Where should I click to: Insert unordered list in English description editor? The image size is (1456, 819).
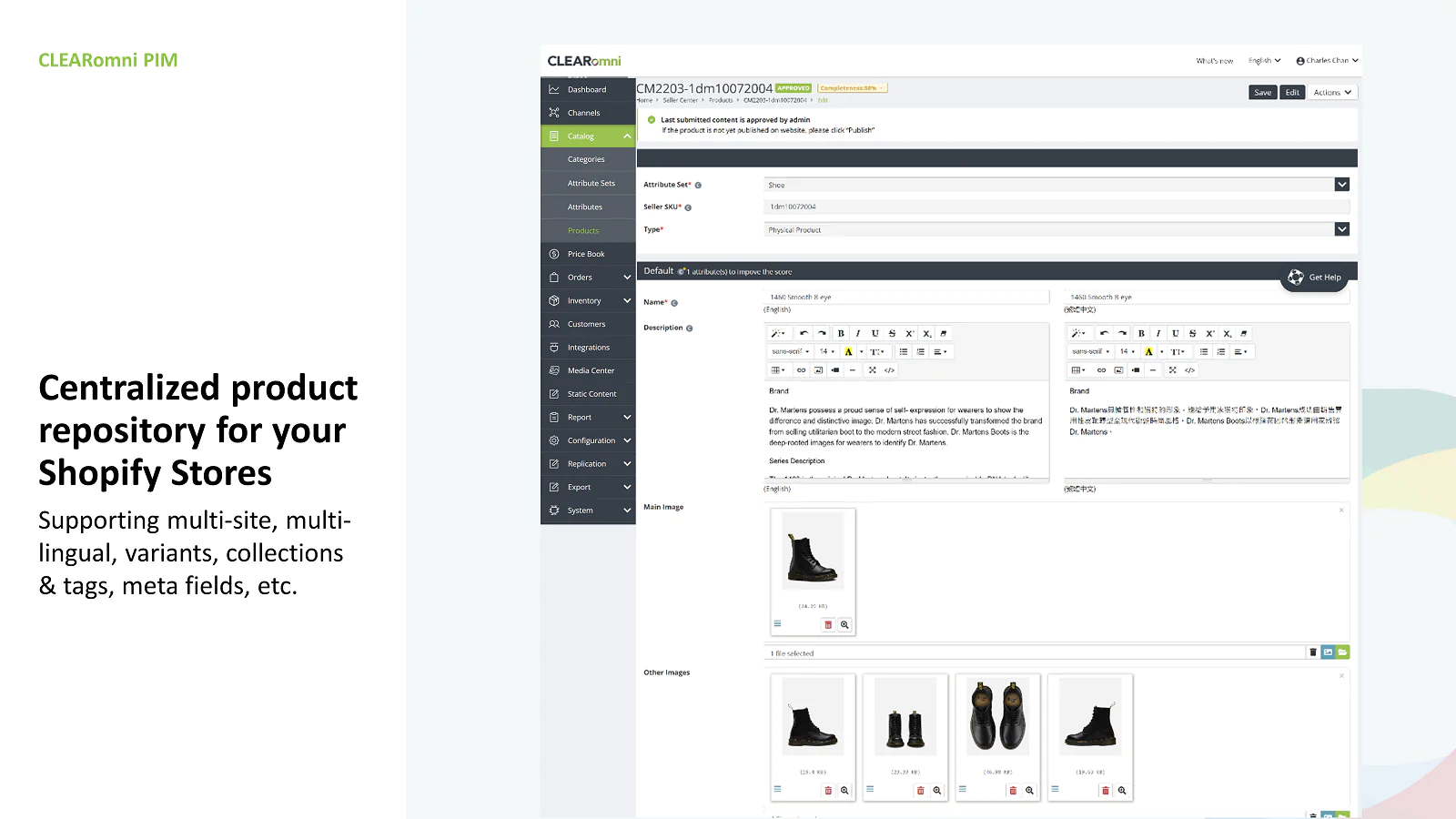pos(904,351)
